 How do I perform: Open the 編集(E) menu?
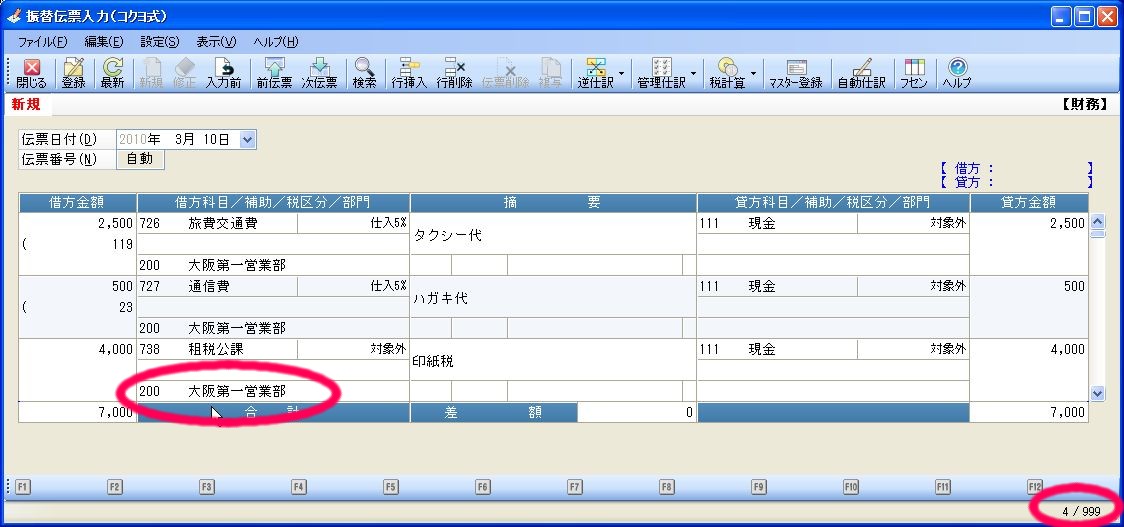tap(104, 42)
